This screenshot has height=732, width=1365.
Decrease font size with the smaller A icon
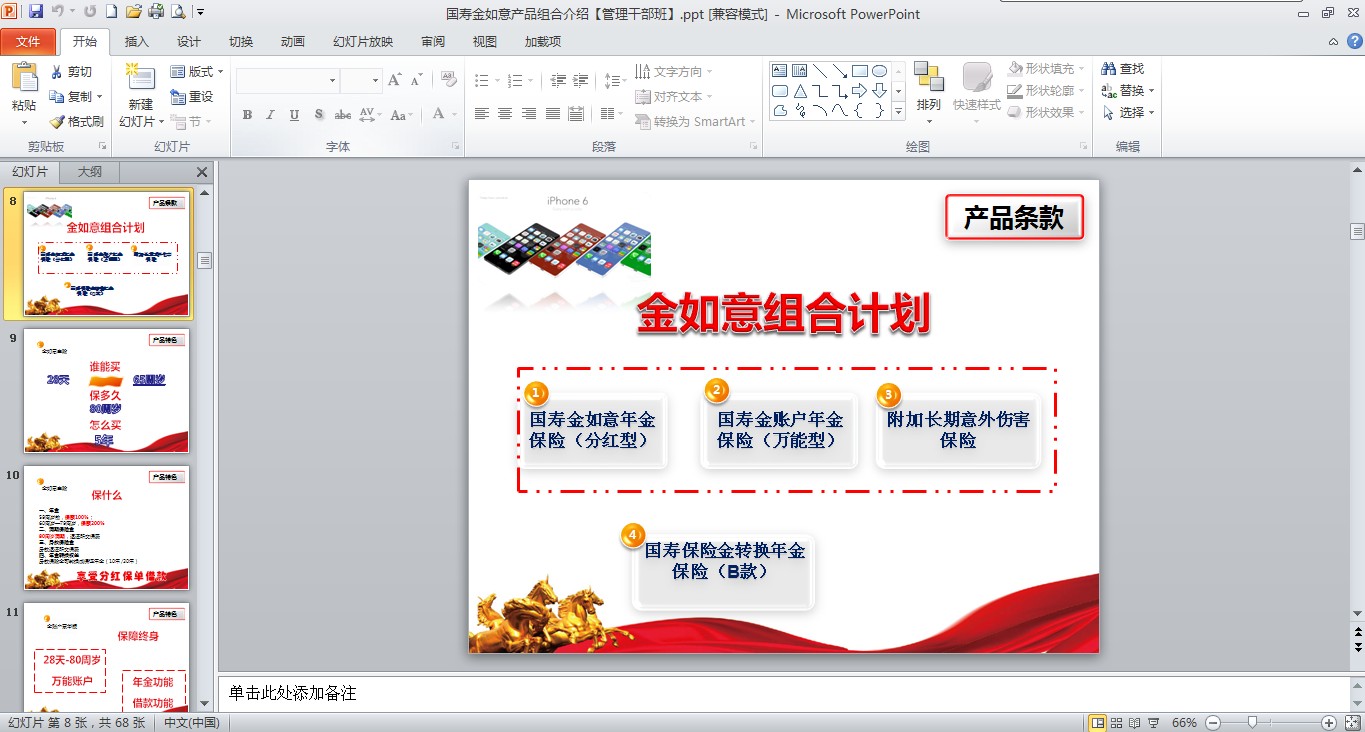click(x=415, y=80)
